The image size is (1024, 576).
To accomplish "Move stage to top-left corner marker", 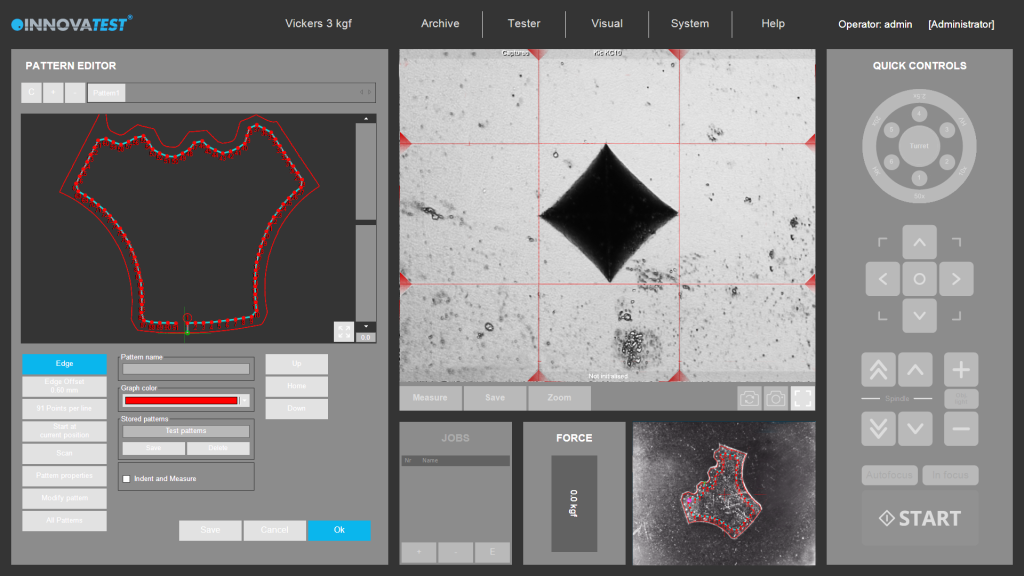I will point(882,242).
